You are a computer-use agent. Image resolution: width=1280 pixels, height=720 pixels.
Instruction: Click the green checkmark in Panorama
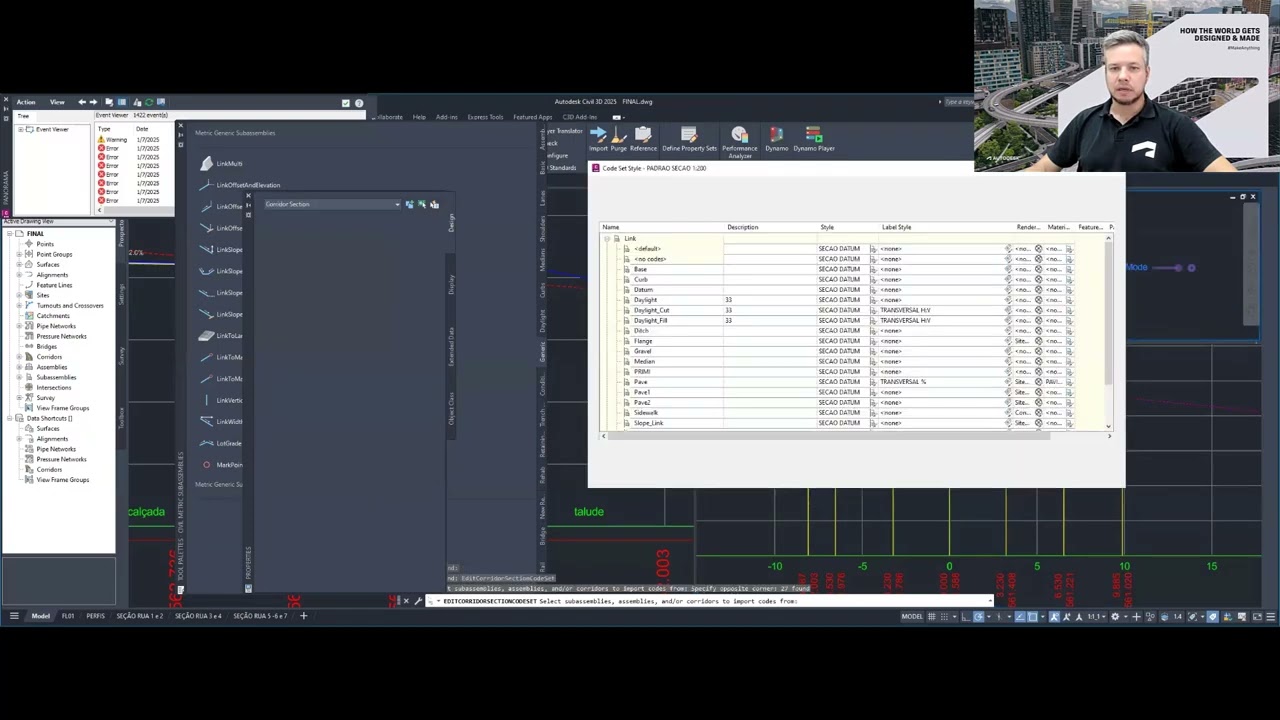(346, 102)
